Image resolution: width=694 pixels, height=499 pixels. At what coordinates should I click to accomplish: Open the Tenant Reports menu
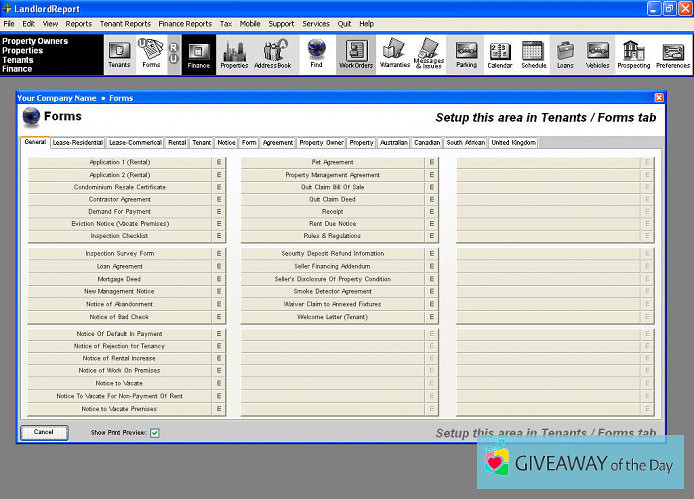pyautogui.click(x=125, y=23)
